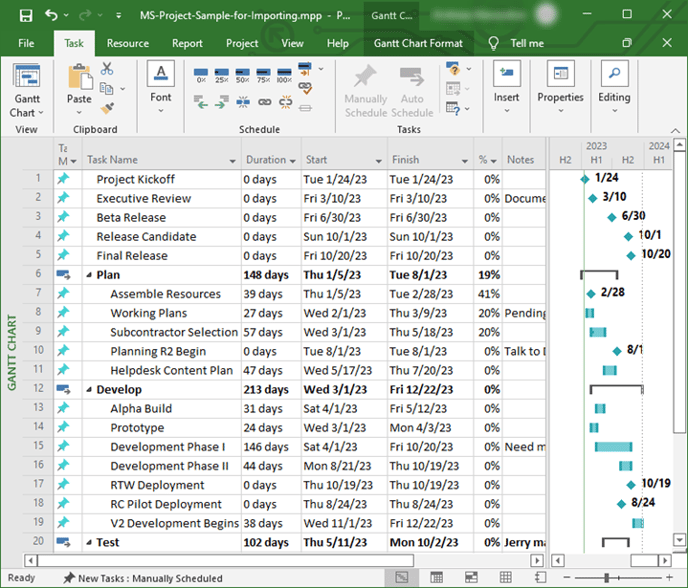Open Report view in status bar
The width and height of the screenshot is (688, 588).
pyautogui.click(x=541, y=577)
